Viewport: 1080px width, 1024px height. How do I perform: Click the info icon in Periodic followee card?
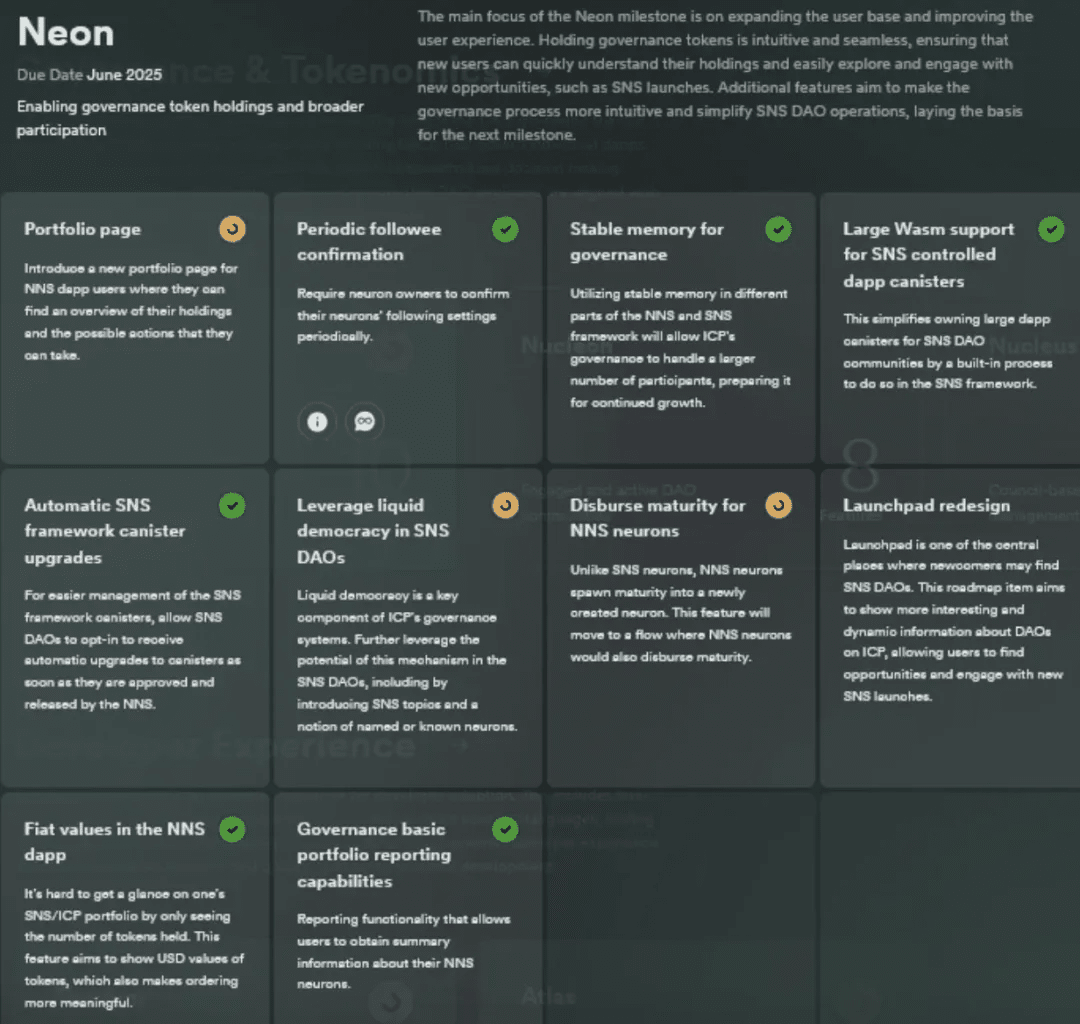[317, 422]
